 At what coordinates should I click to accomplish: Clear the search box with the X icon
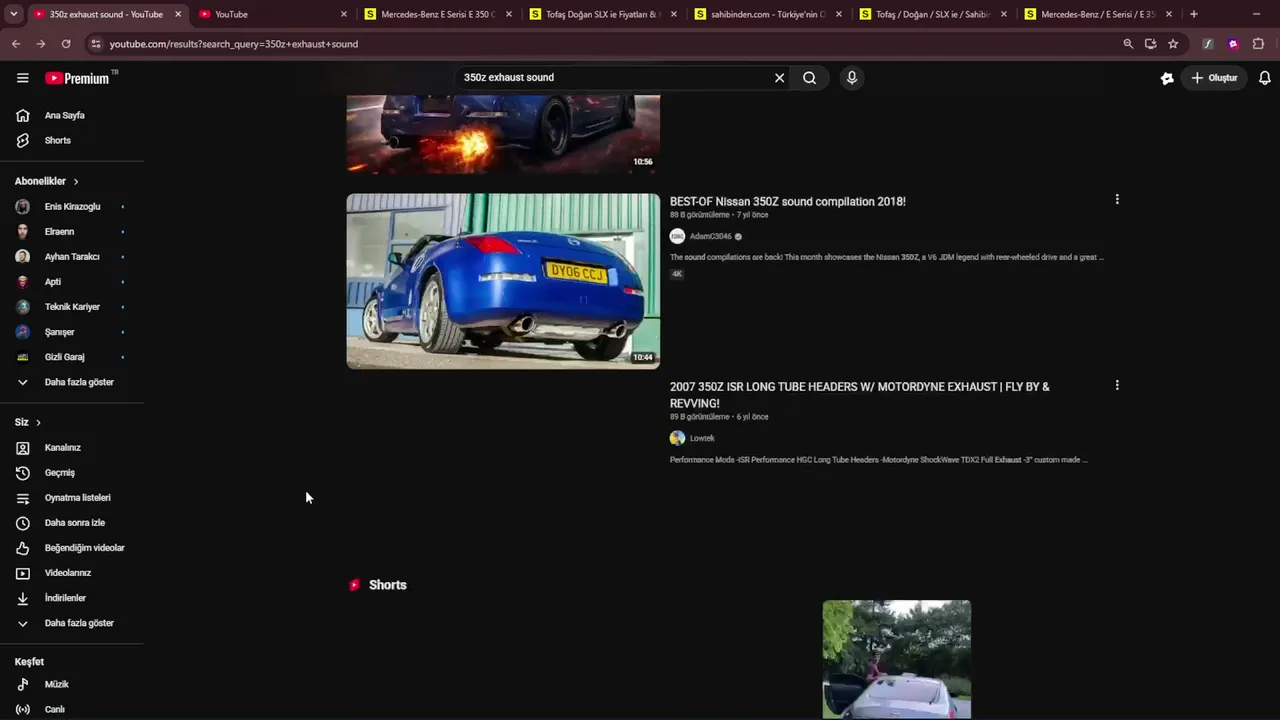780,78
